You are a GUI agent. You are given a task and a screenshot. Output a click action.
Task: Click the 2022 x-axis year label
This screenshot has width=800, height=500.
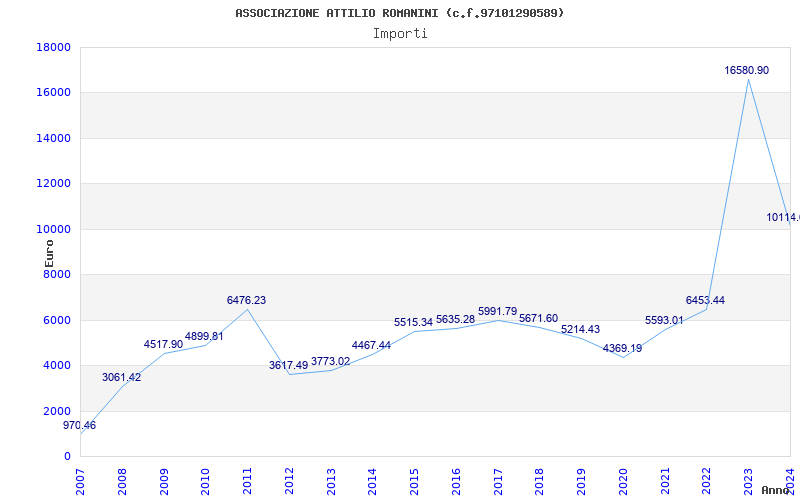tap(707, 482)
